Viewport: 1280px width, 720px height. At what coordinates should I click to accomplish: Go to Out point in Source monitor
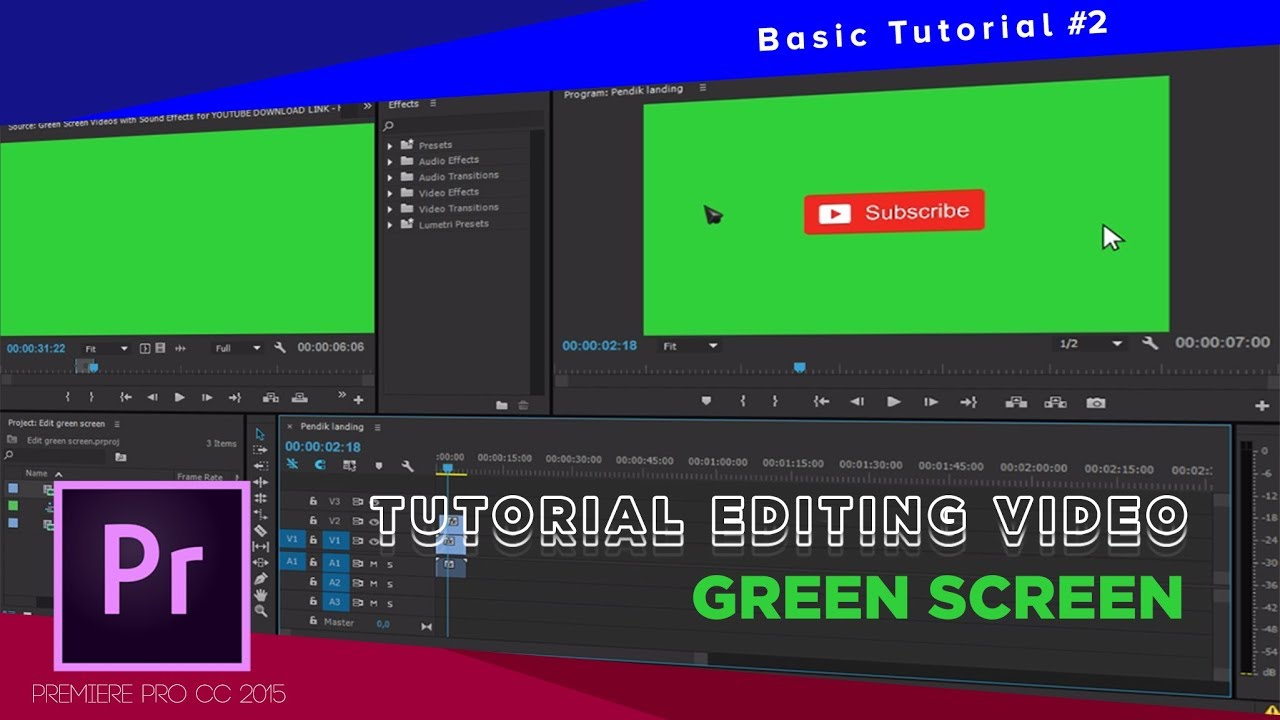(x=234, y=397)
